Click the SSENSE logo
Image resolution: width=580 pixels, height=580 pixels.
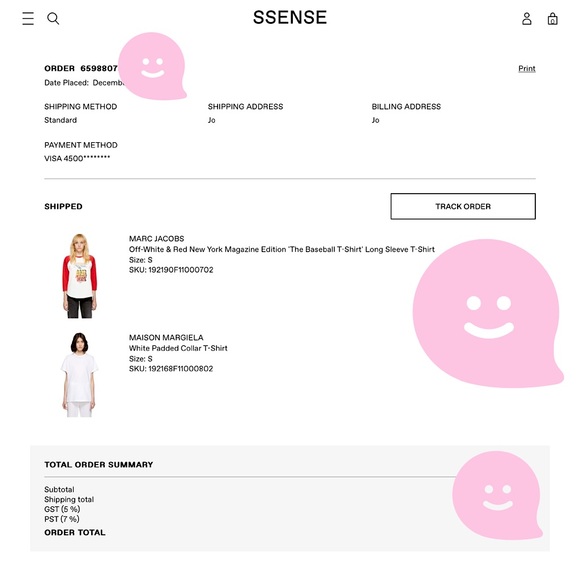point(290,17)
